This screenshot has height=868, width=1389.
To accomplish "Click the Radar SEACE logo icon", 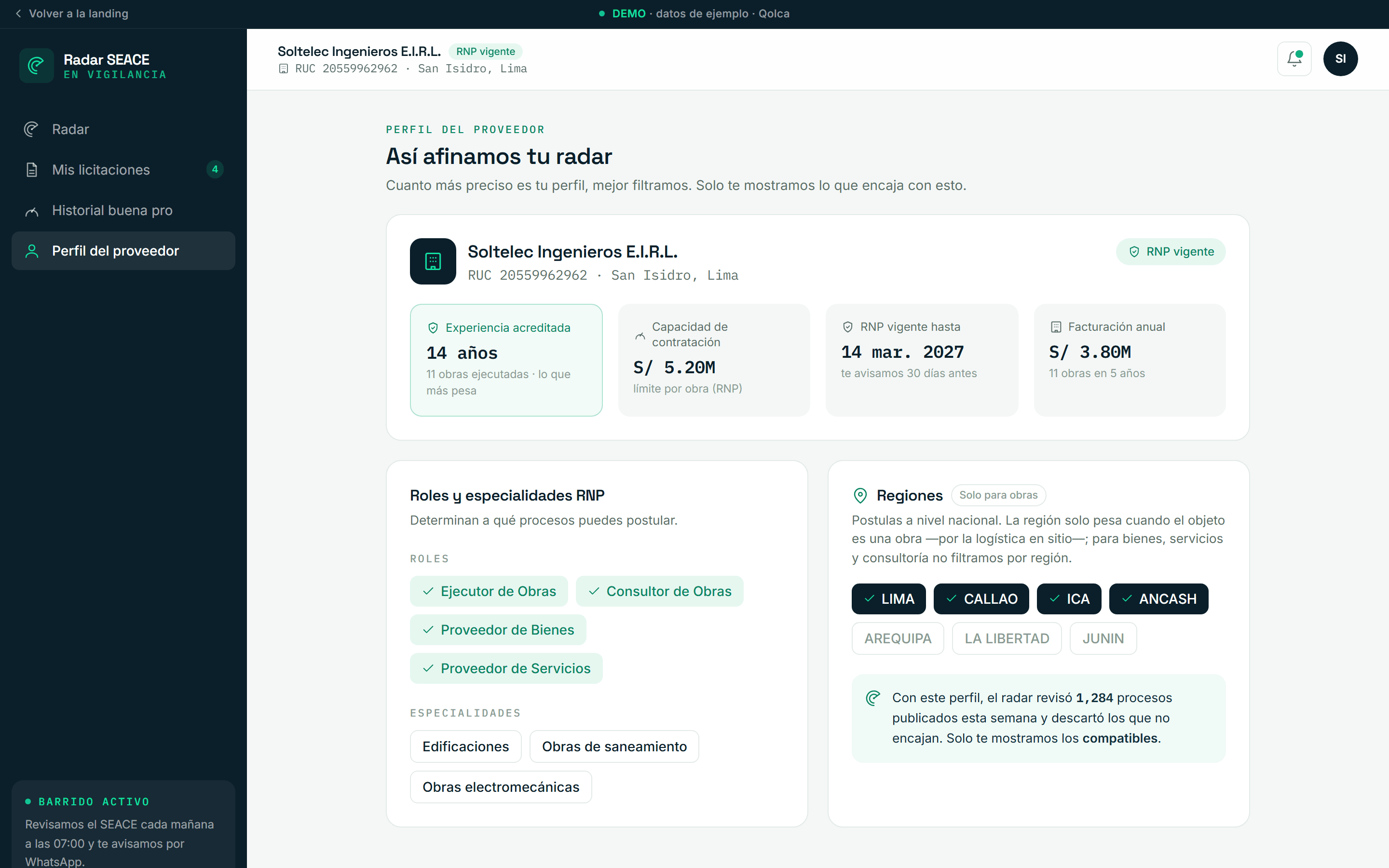I will point(36,66).
